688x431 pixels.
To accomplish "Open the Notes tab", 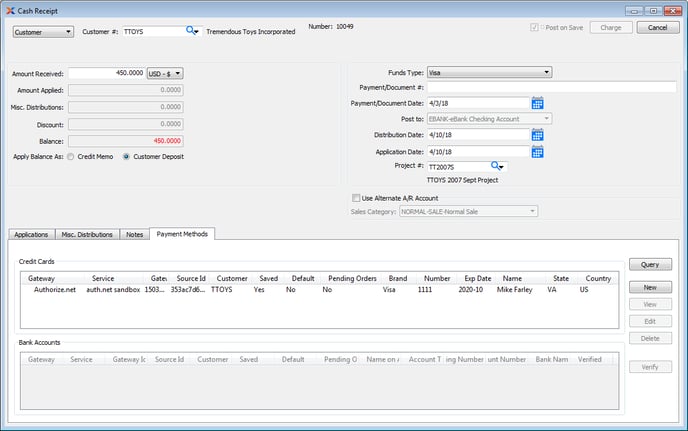I will pyautogui.click(x=134, y=234).
